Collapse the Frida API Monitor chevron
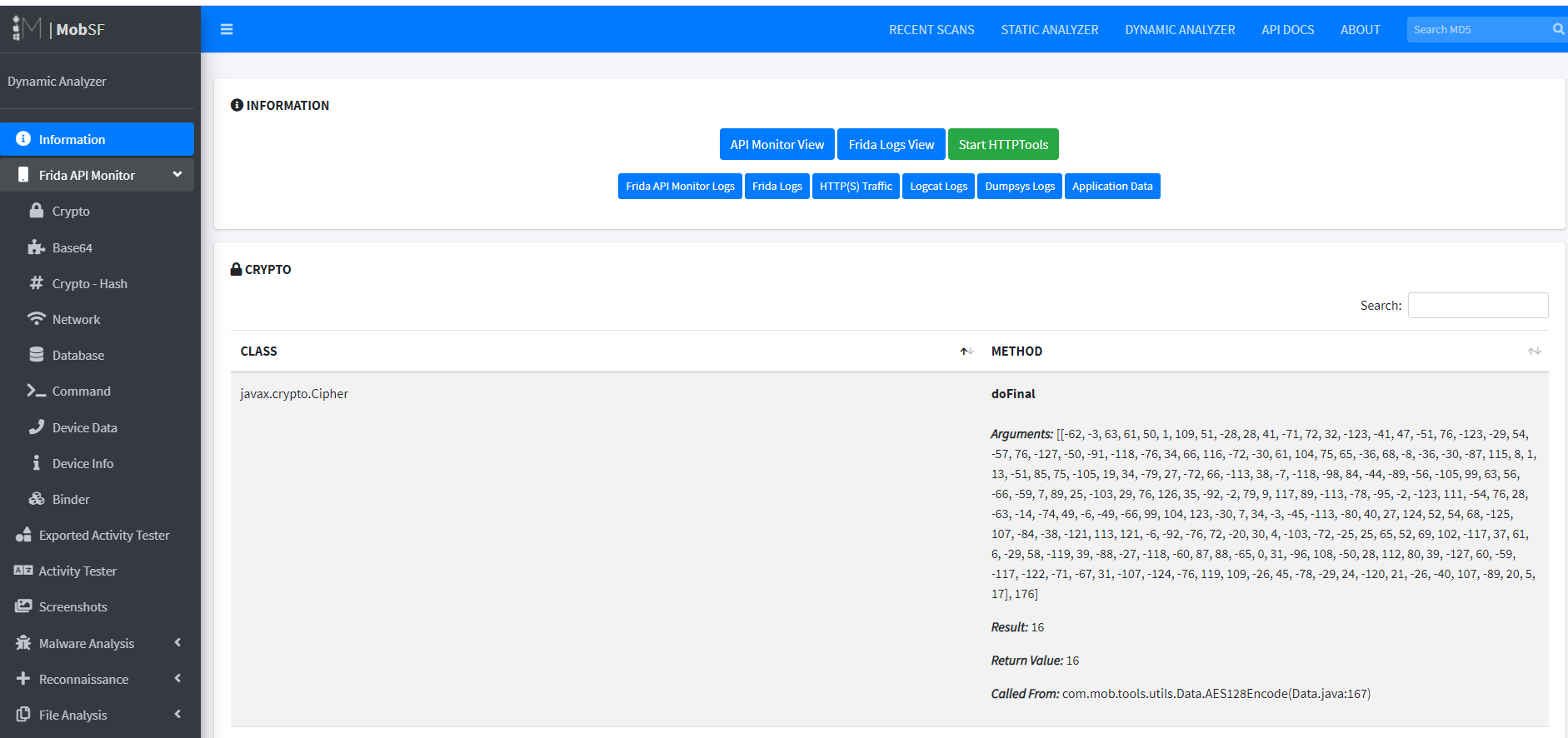 (x=177, y=175)
